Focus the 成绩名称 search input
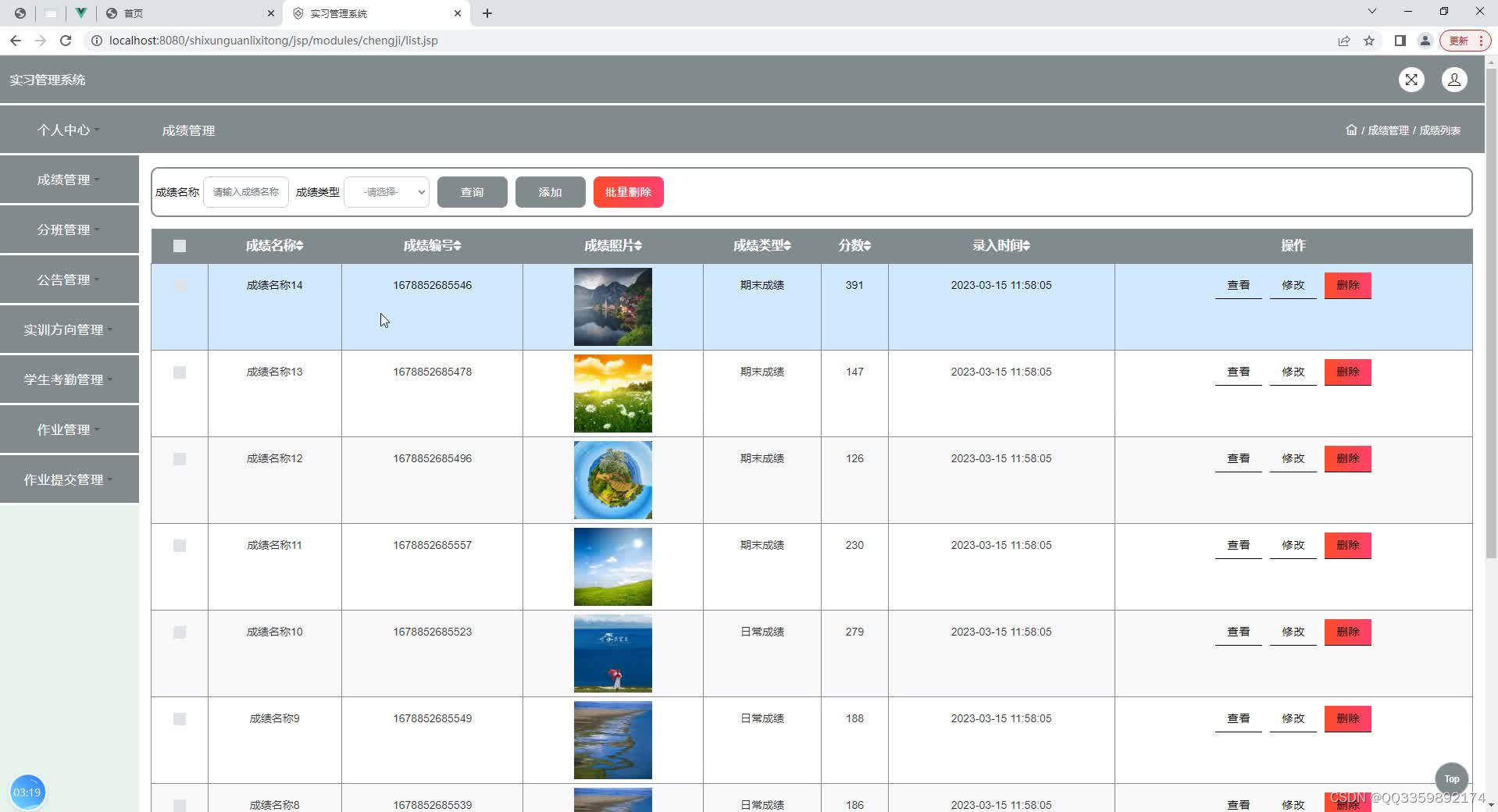The image size is (1498, 812). 246,192
